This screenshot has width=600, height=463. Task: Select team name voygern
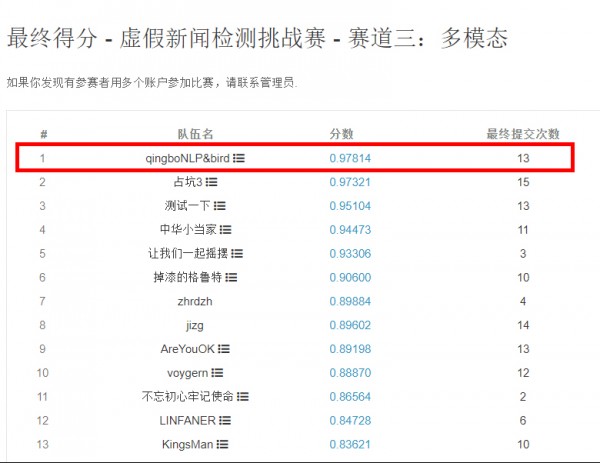pyautogui.click(x=188, y=373)
